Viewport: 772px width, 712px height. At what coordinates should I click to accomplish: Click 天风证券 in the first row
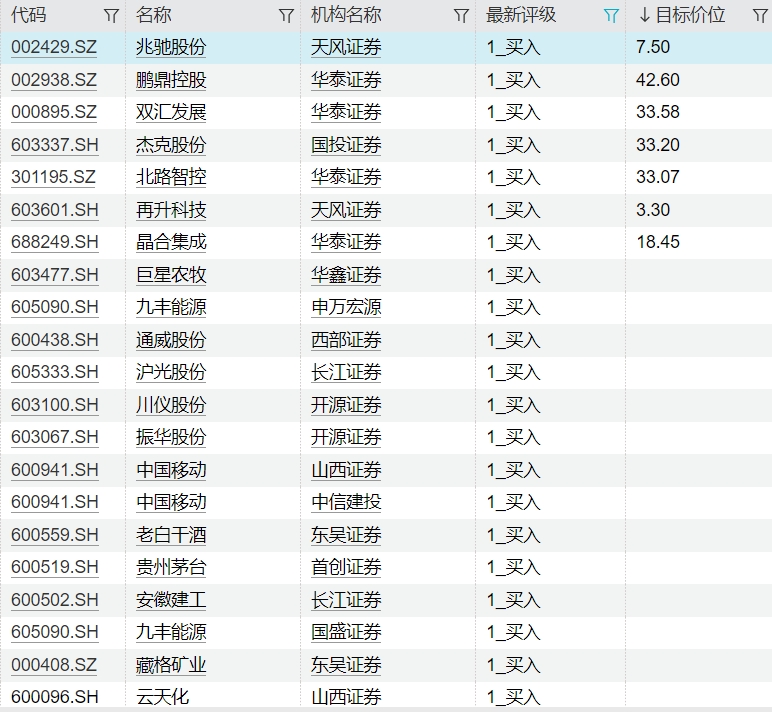click(346, 47)
